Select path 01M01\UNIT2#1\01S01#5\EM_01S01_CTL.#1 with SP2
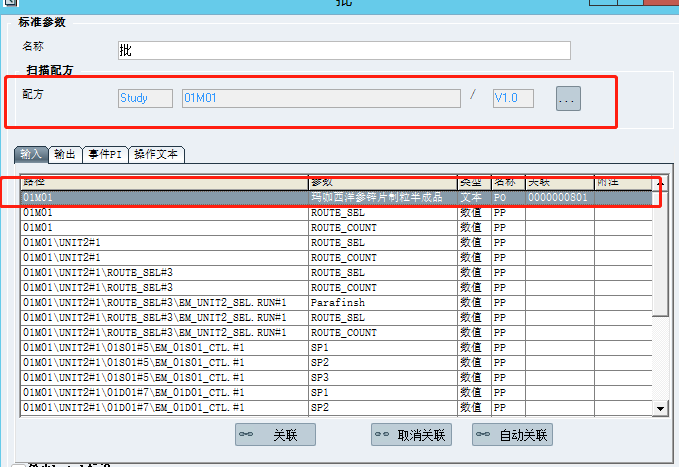 pos(336,363)
